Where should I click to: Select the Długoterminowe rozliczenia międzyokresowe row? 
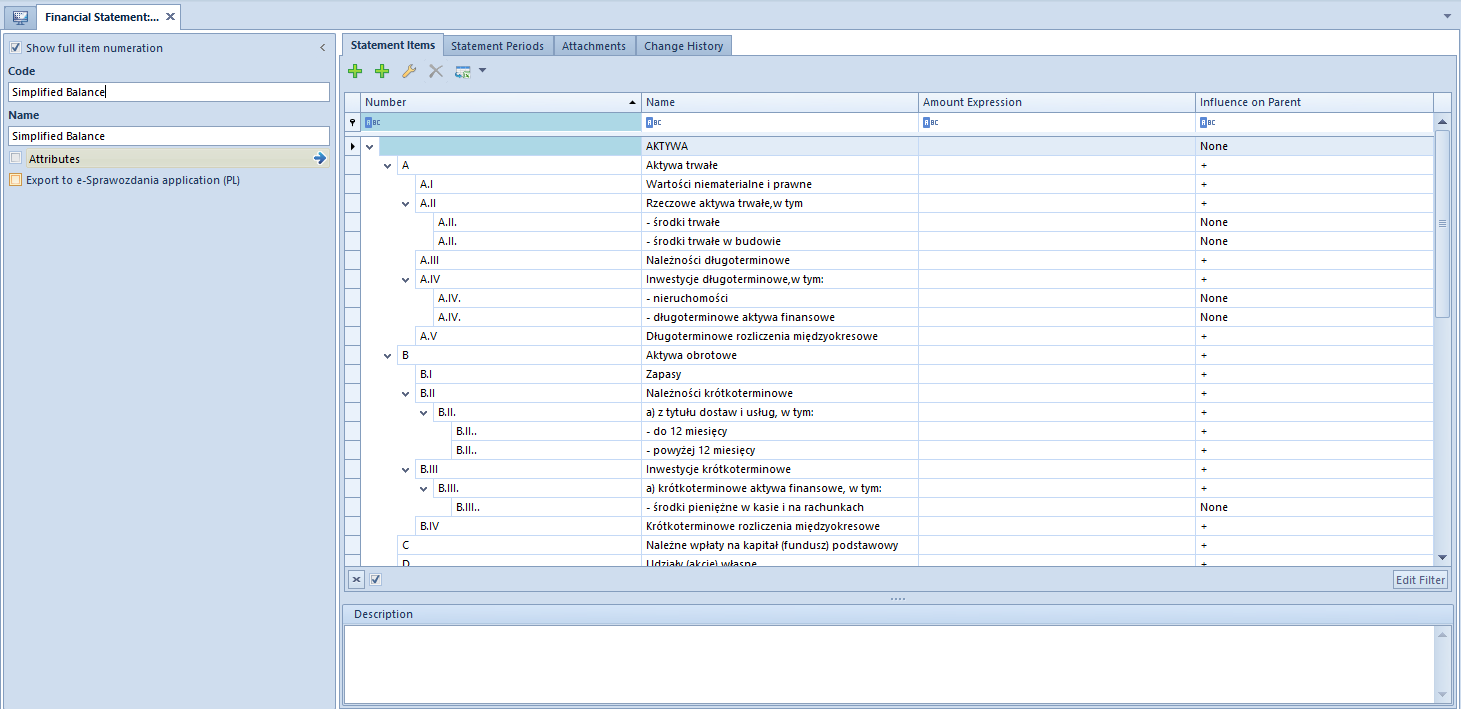pyautogui.click(x=889, y=336)
